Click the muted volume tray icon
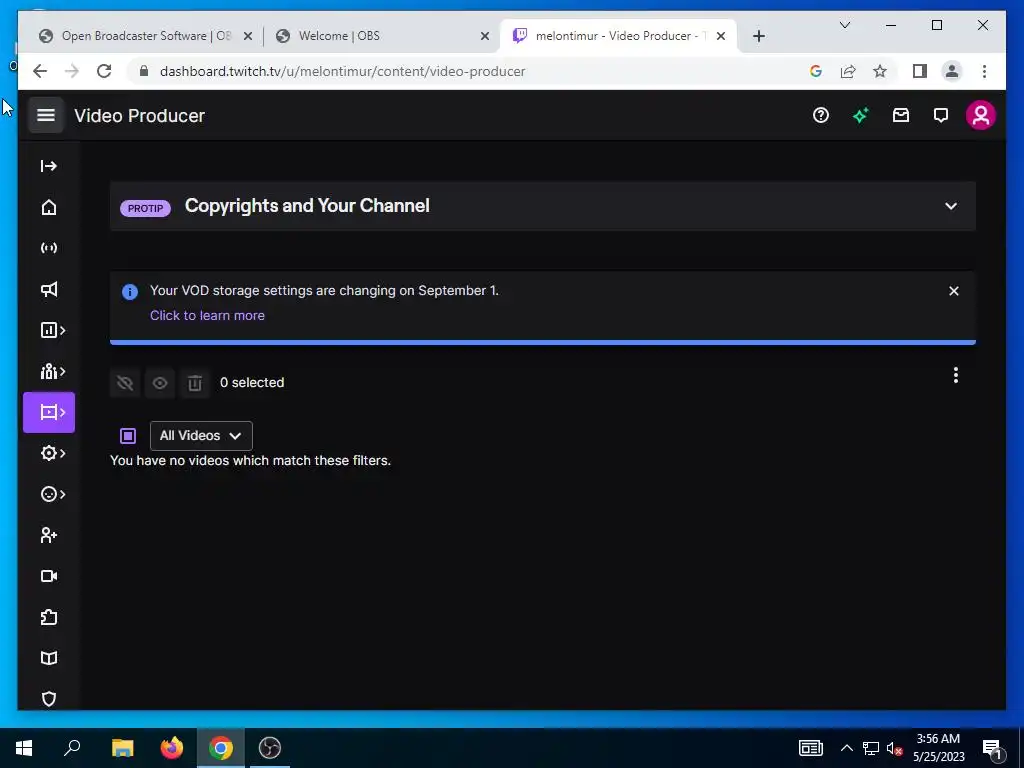The image size is (1024, 768). coord(895,748)
